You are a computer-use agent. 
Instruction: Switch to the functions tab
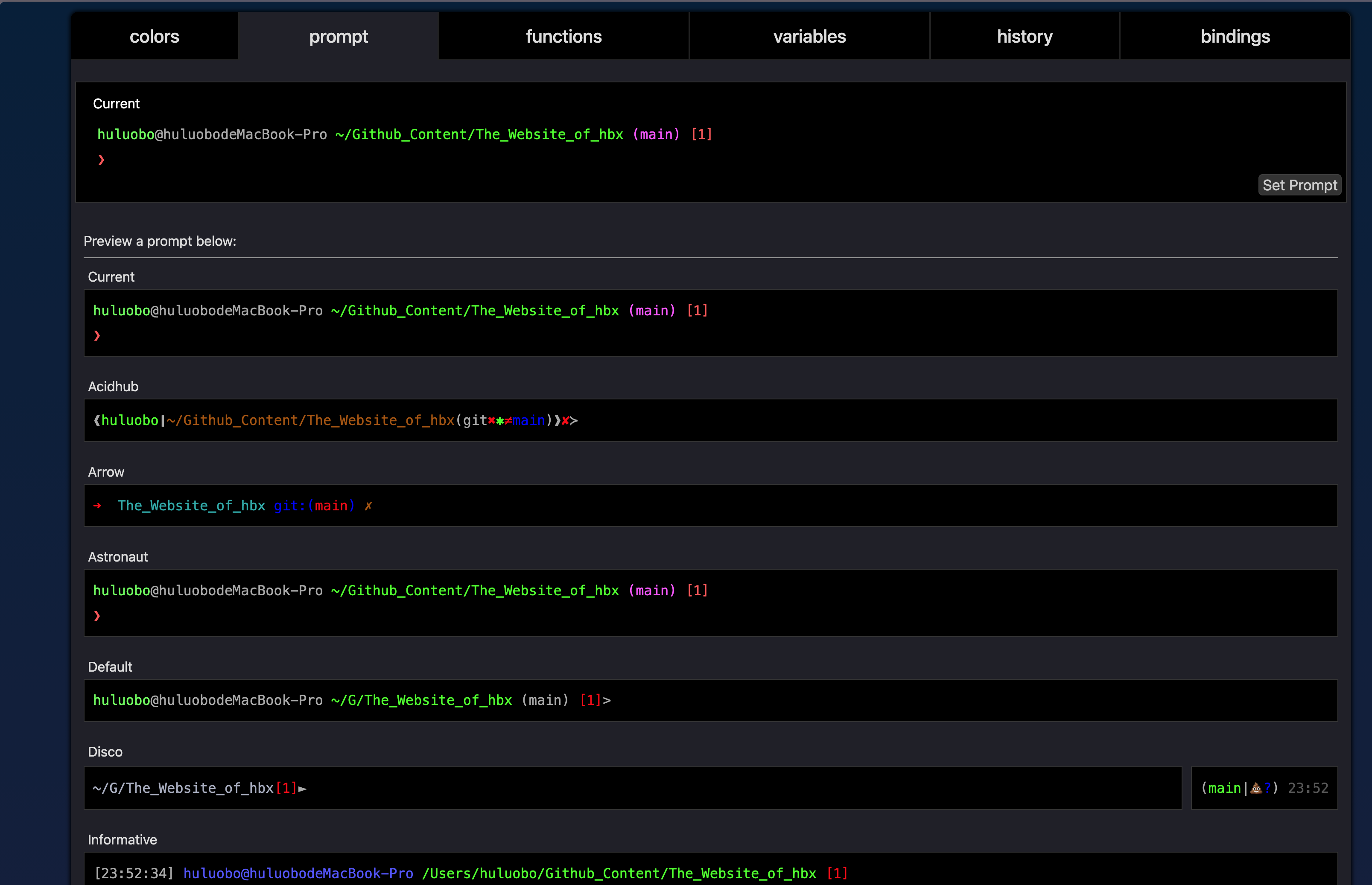click(563, 36)
